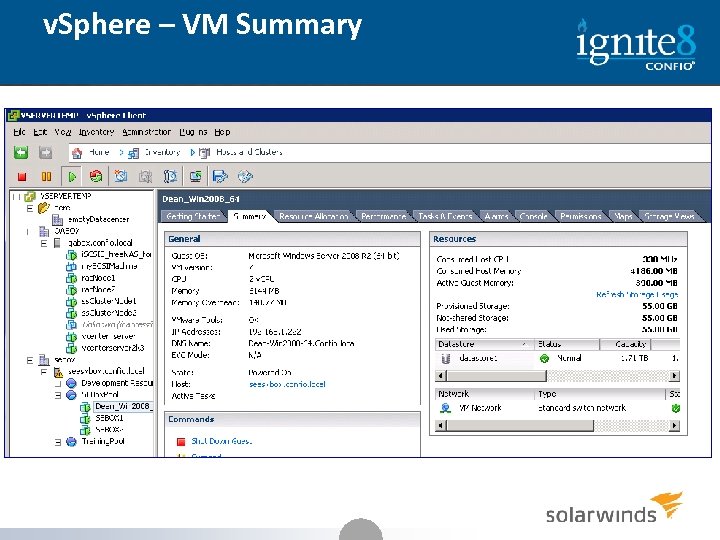Click the red Shut Down Guest icon

181,442
